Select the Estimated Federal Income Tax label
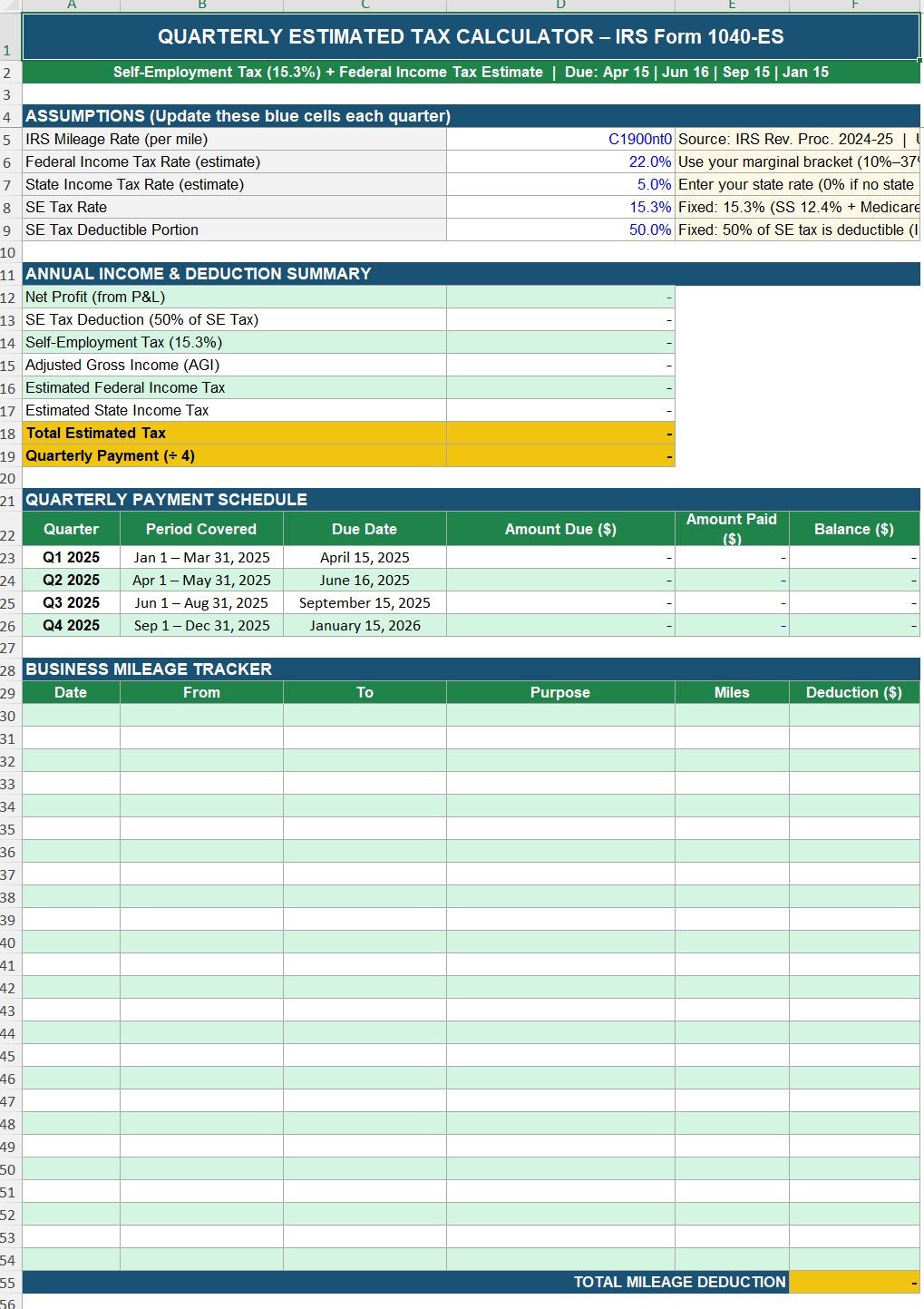This screenshot has width=924, height=1309. click(234, 387)
